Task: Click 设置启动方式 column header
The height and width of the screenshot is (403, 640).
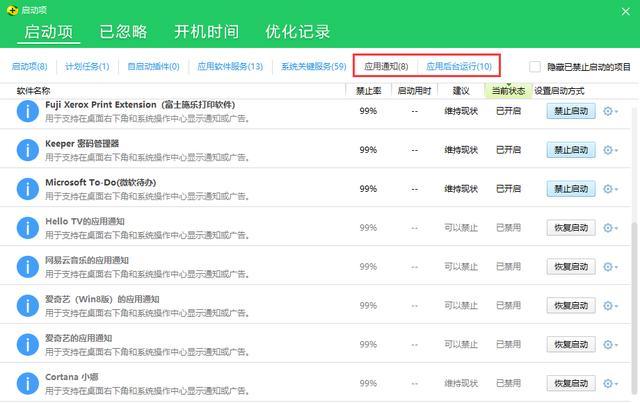Action: tap(559, 91)
